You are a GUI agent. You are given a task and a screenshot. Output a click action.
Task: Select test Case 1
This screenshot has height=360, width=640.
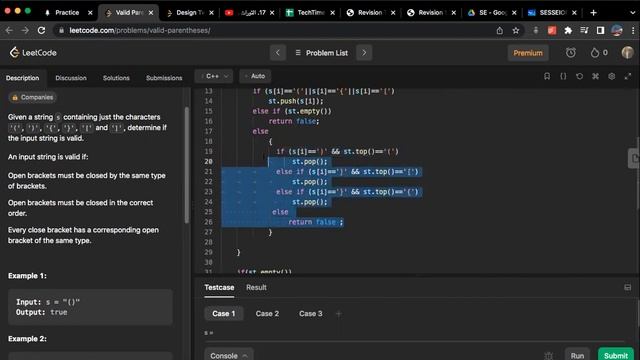[x=224, y=314]
